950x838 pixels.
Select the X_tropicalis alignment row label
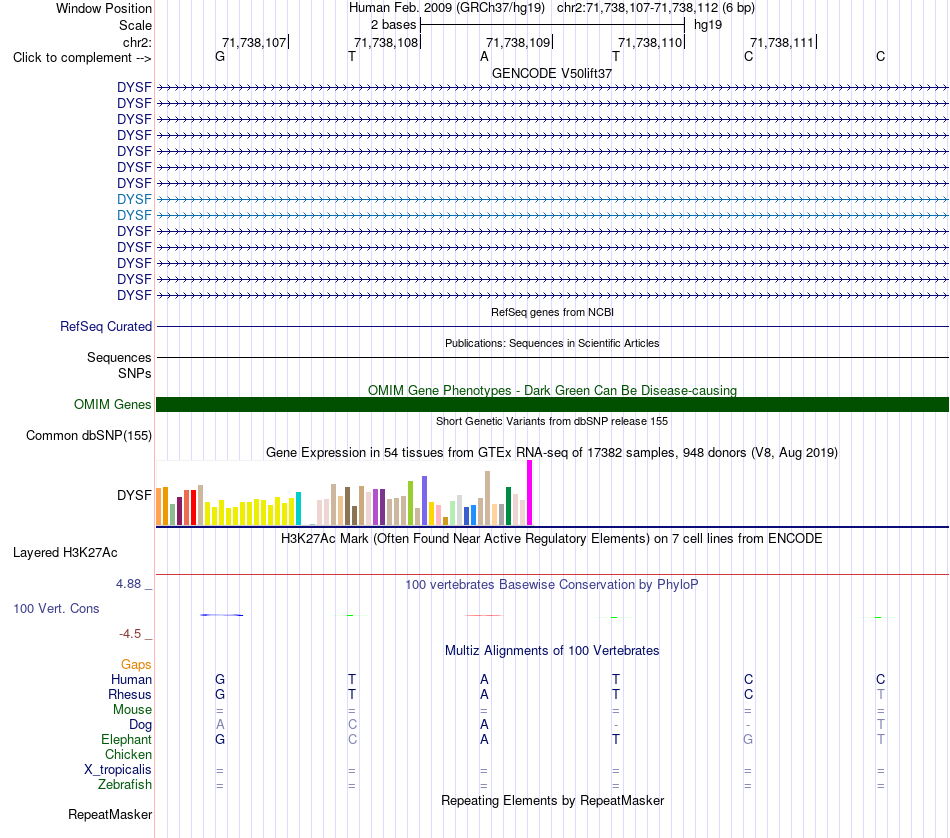point(118,770)
